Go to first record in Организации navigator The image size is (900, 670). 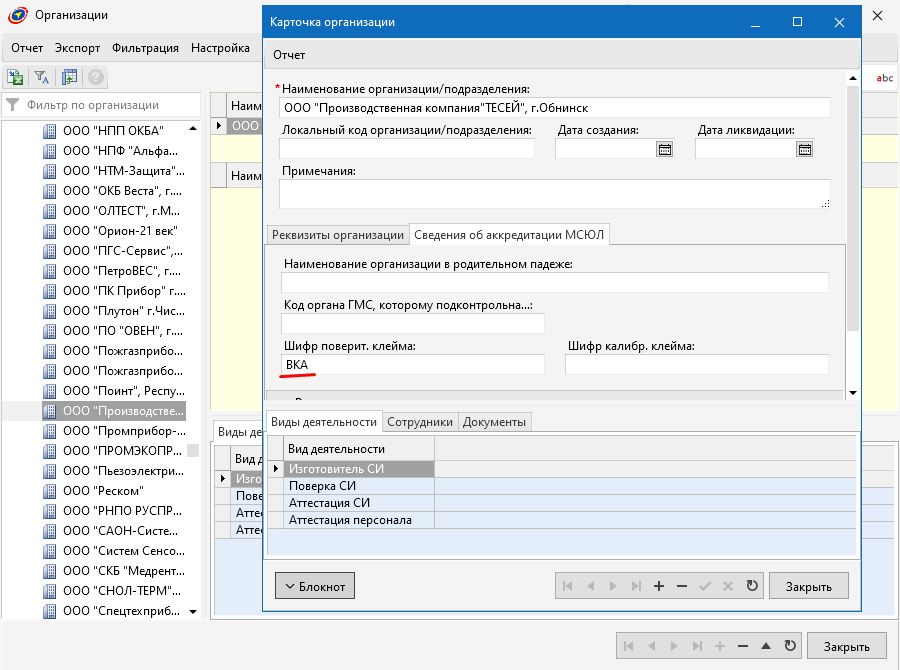click(629, 646)
